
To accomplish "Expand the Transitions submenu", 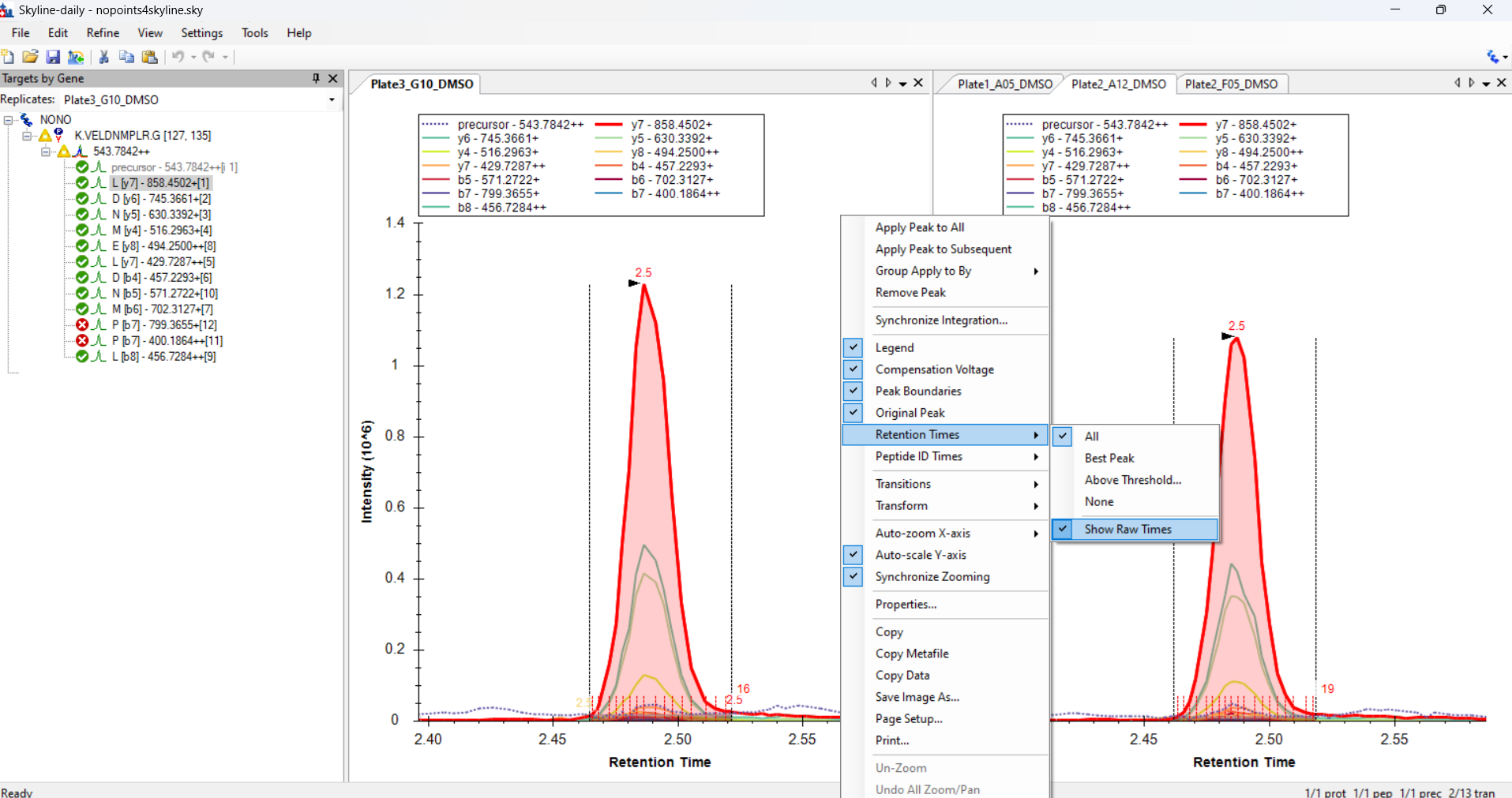I will pyautogui.click(x=902, y=484).
